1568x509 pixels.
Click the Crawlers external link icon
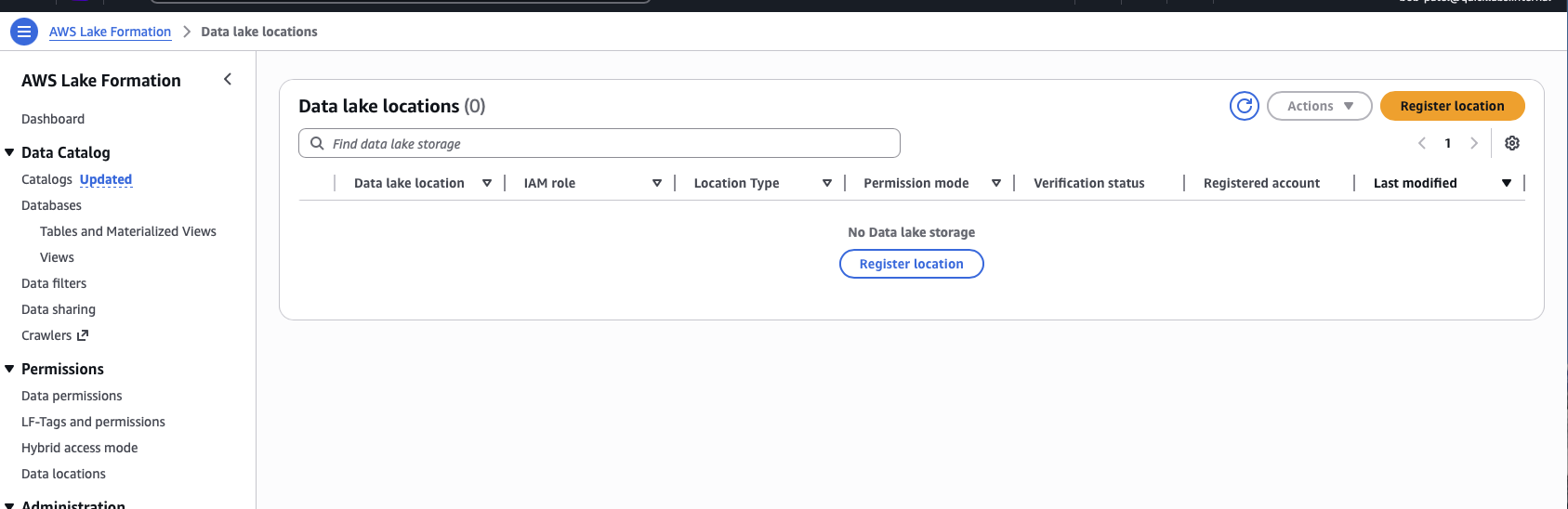coord(83,335)
